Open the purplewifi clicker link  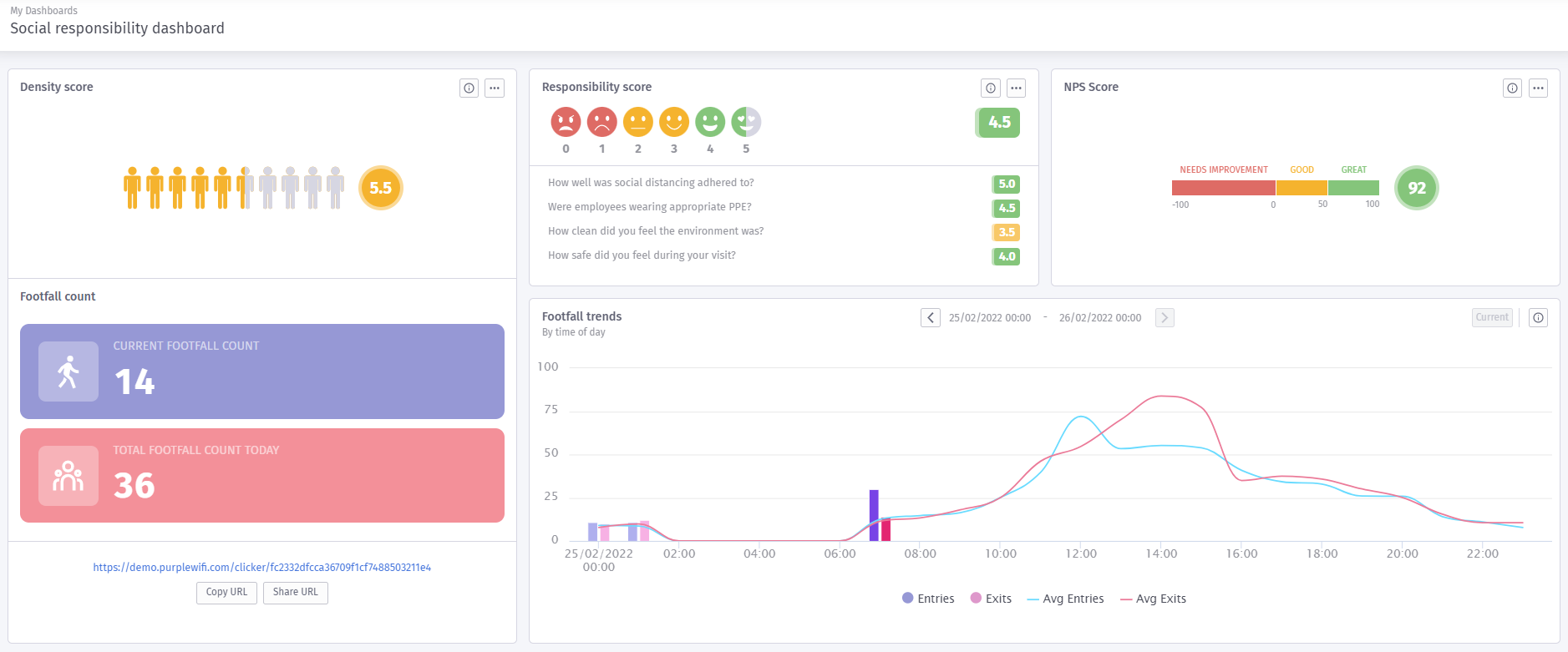(x=261, y=567)
